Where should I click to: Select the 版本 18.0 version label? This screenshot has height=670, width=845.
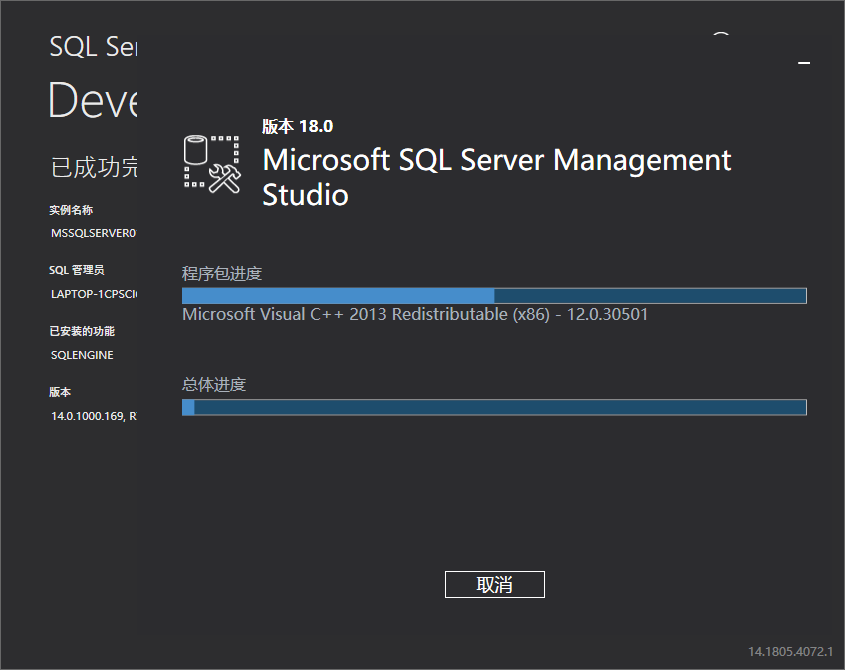297,126
